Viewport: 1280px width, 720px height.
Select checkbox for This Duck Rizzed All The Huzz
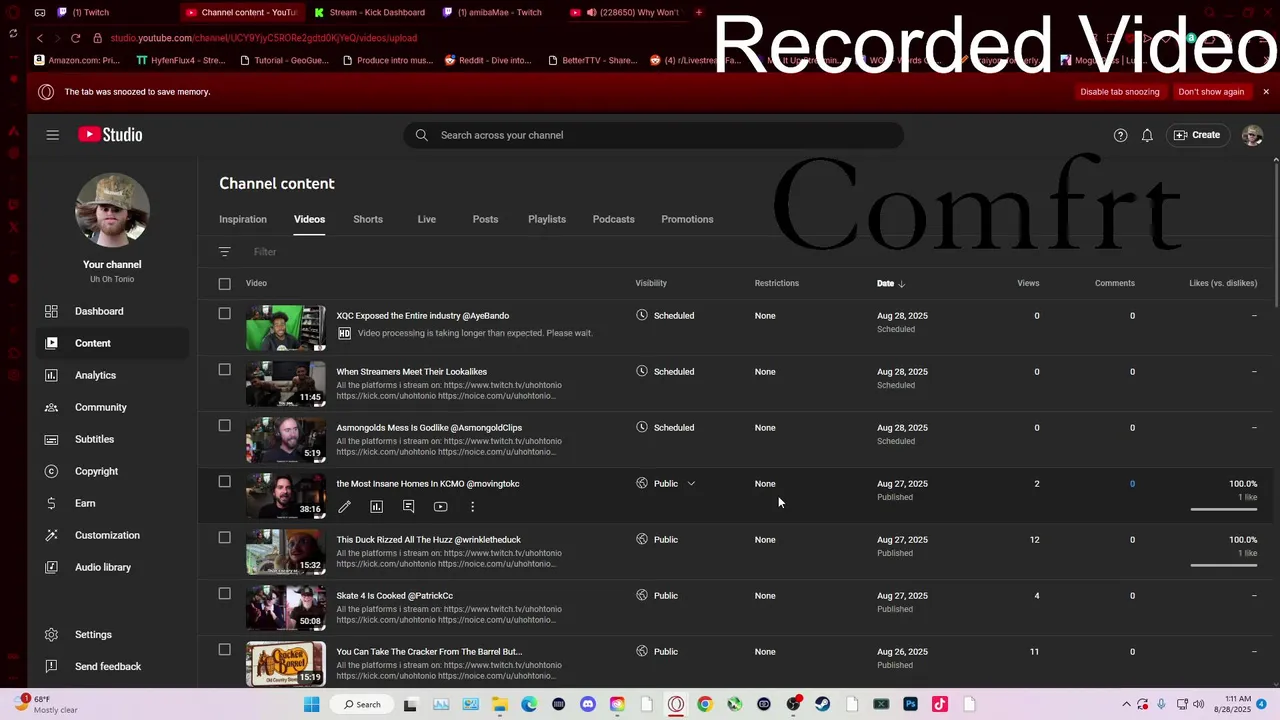pos(224,538)
